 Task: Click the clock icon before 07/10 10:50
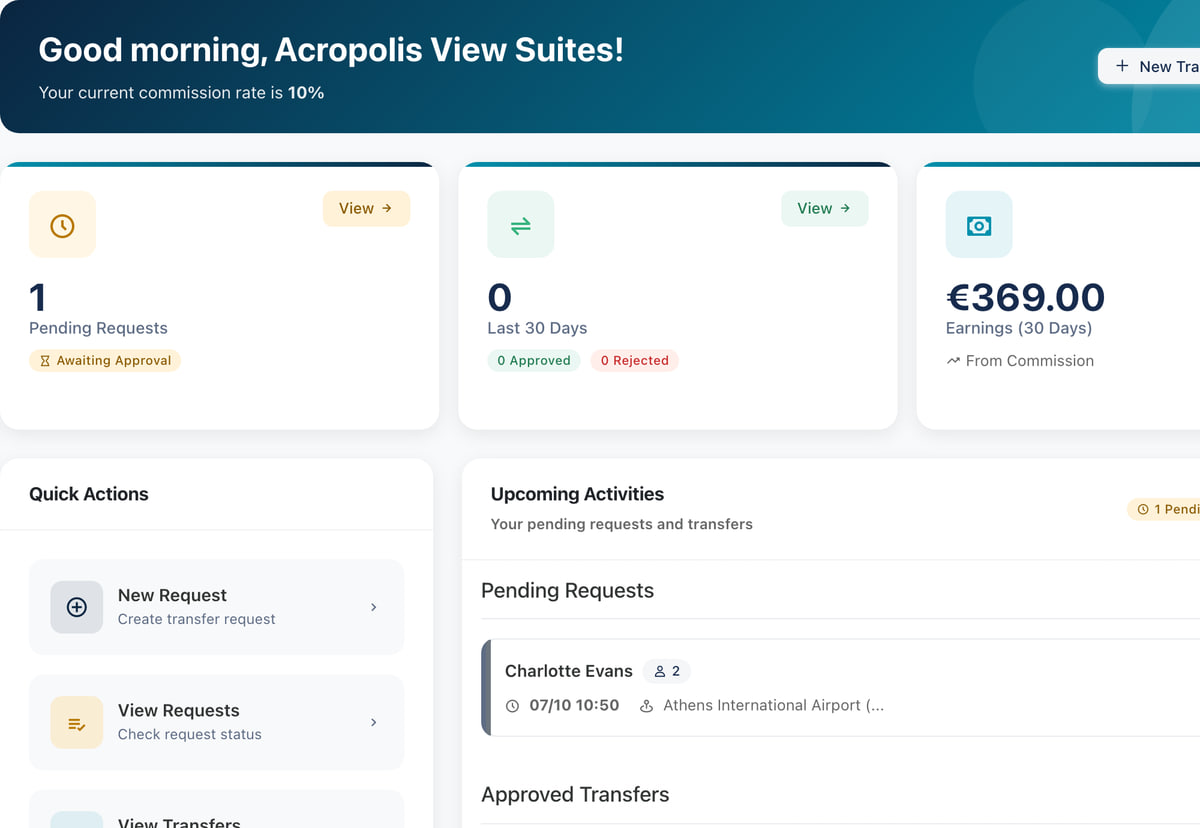tap(513, 706)
